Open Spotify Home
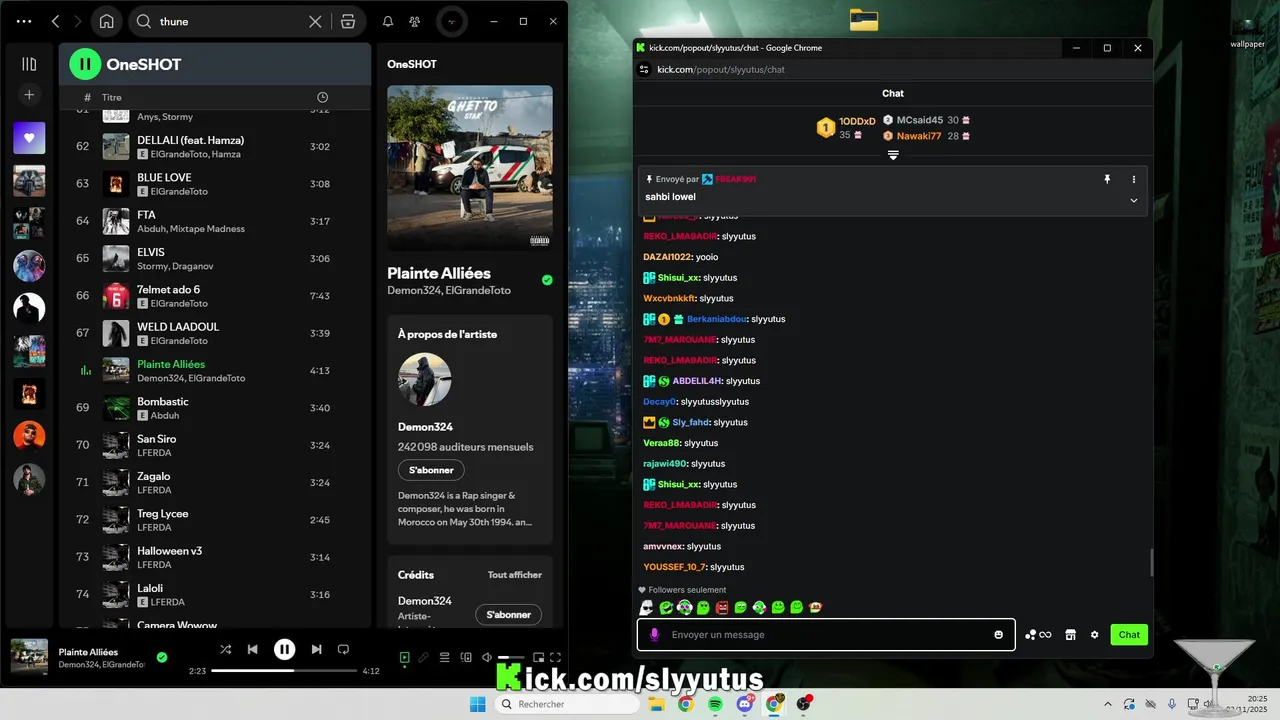Viewport: 1280px width, 720px height. click(x=106, y=21)
